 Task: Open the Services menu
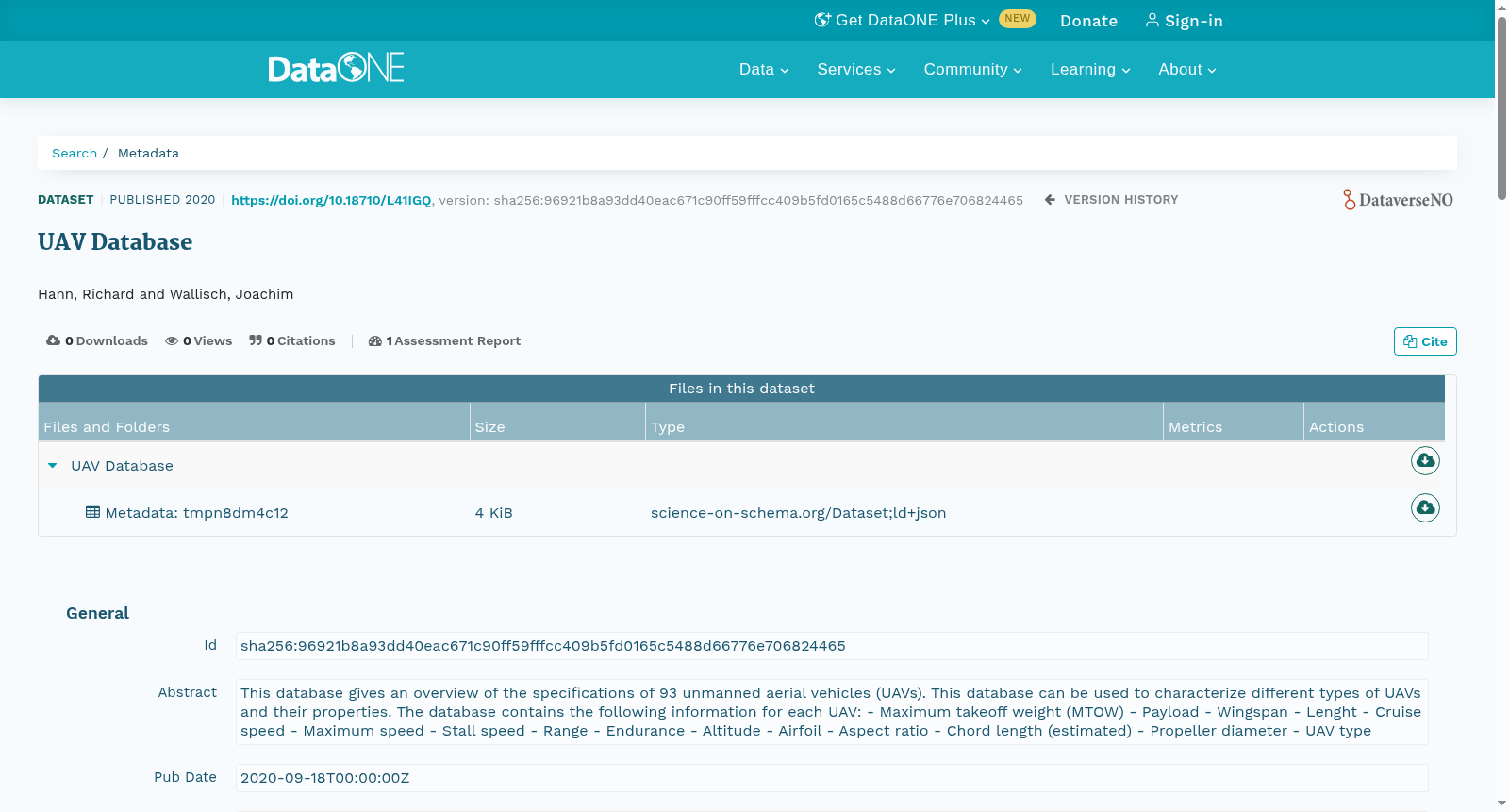[856, 69]
